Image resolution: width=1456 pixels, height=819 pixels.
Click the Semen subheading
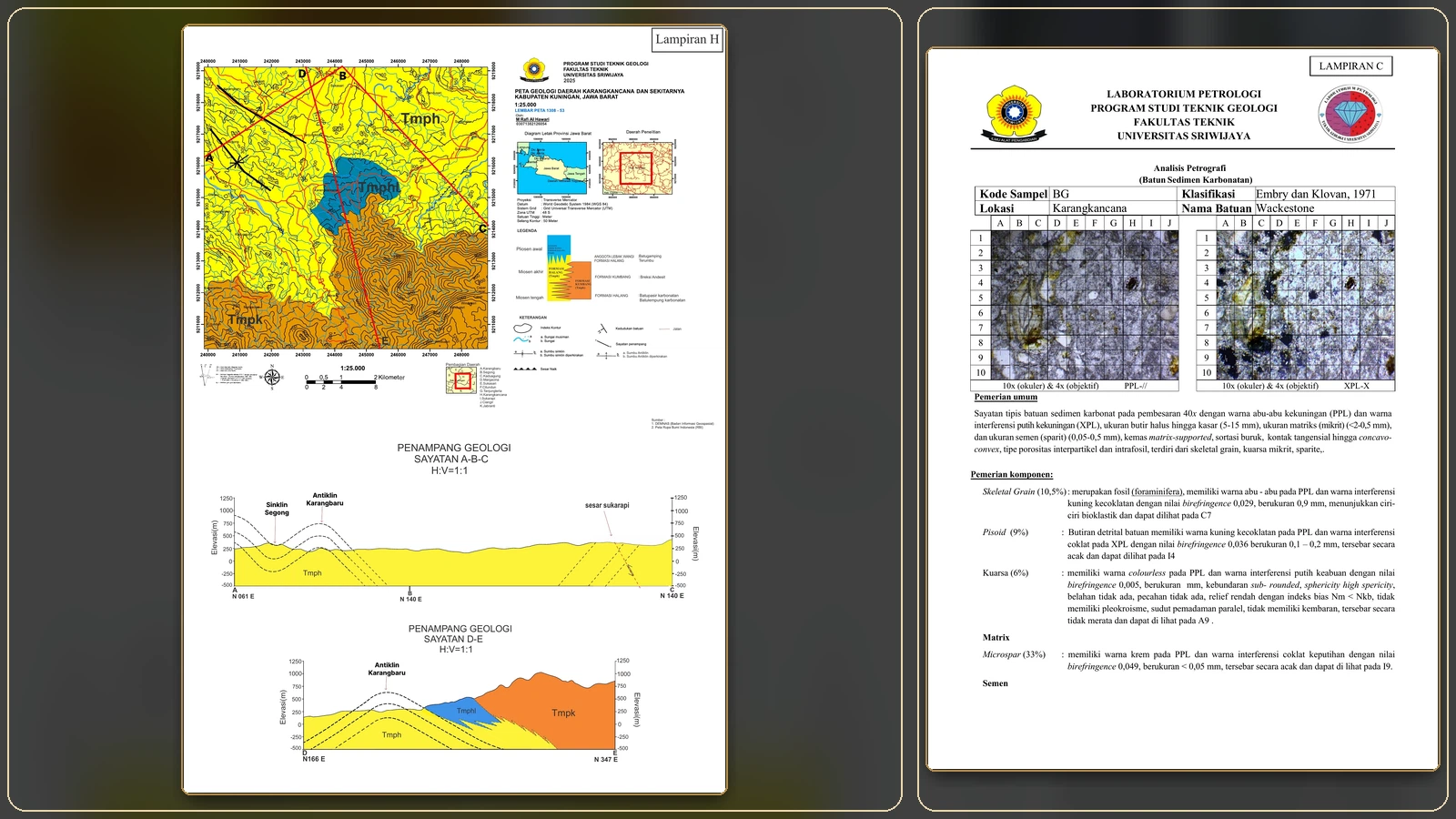pyautogui.click(x=995, y=683)
